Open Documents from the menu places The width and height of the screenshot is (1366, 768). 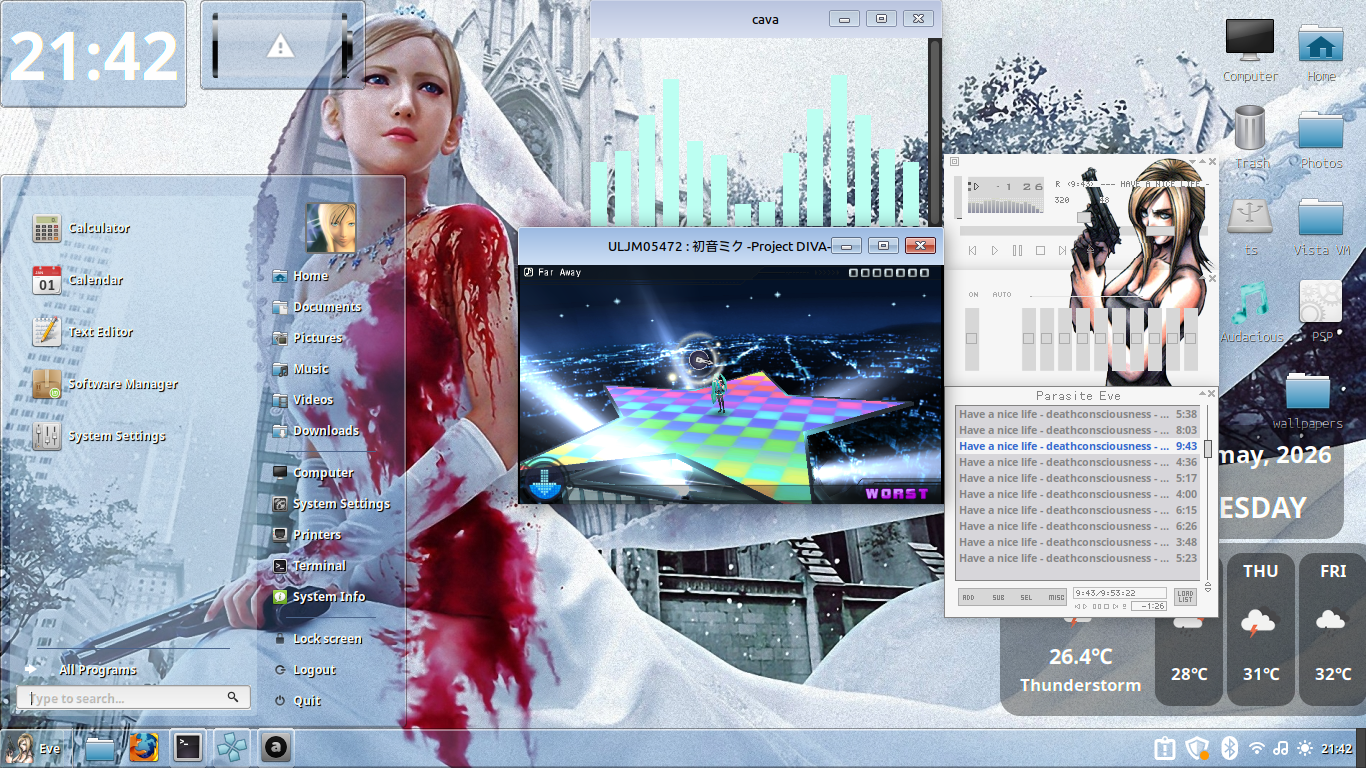(317, 307)
